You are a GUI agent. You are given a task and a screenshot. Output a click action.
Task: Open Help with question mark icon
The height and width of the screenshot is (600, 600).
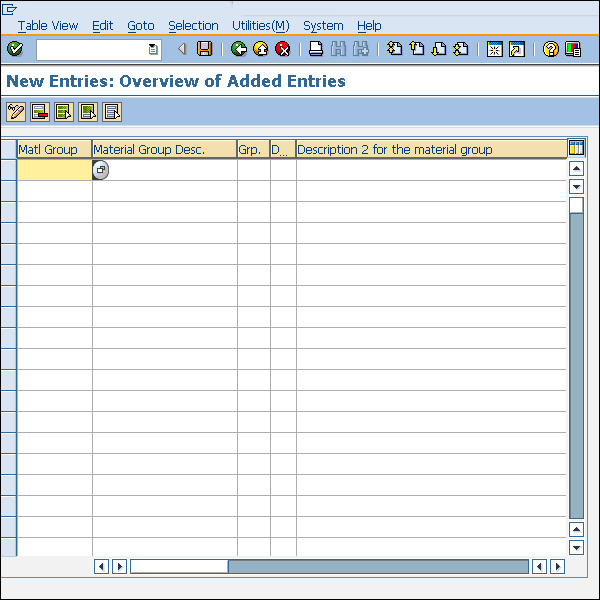[551, 49]
